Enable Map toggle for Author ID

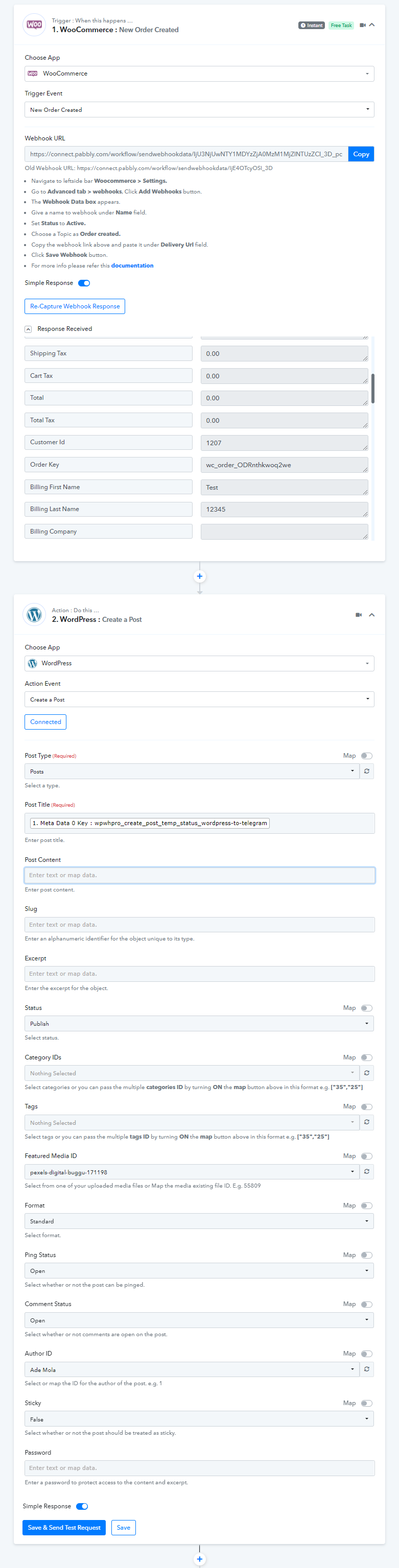(x=367, y=1354)
